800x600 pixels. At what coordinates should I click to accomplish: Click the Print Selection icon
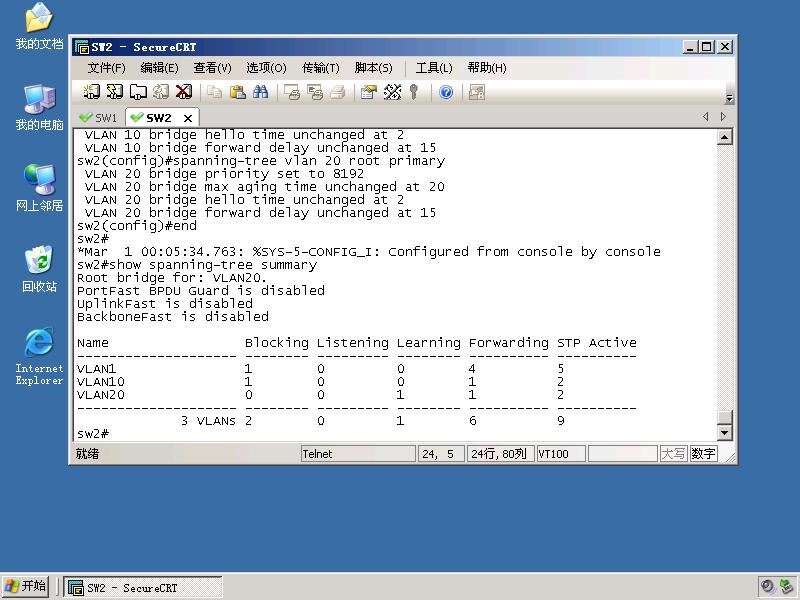pos(315,92)
